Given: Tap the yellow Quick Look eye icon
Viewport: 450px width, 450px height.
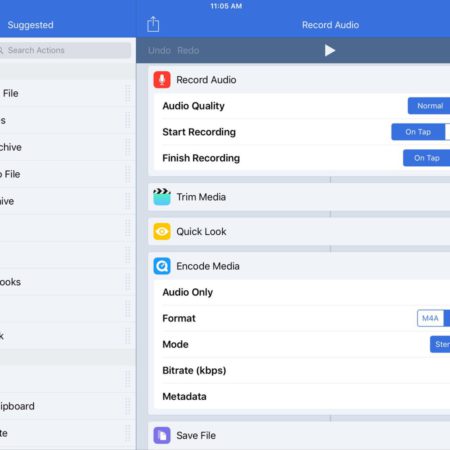Looking at the screenshot, I should 162,231.
